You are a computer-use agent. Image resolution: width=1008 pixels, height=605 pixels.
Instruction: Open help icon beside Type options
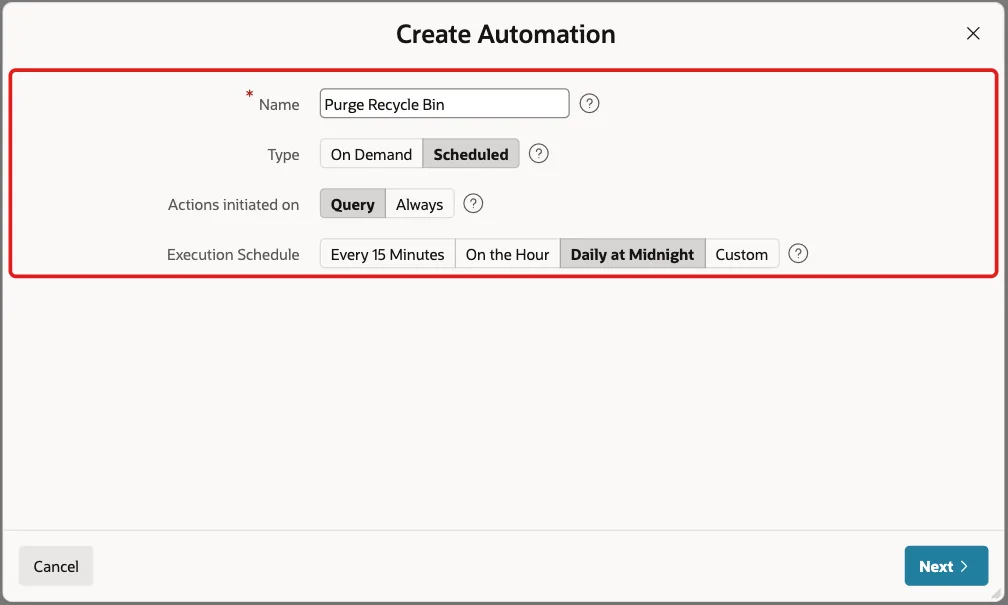point(538,154)
